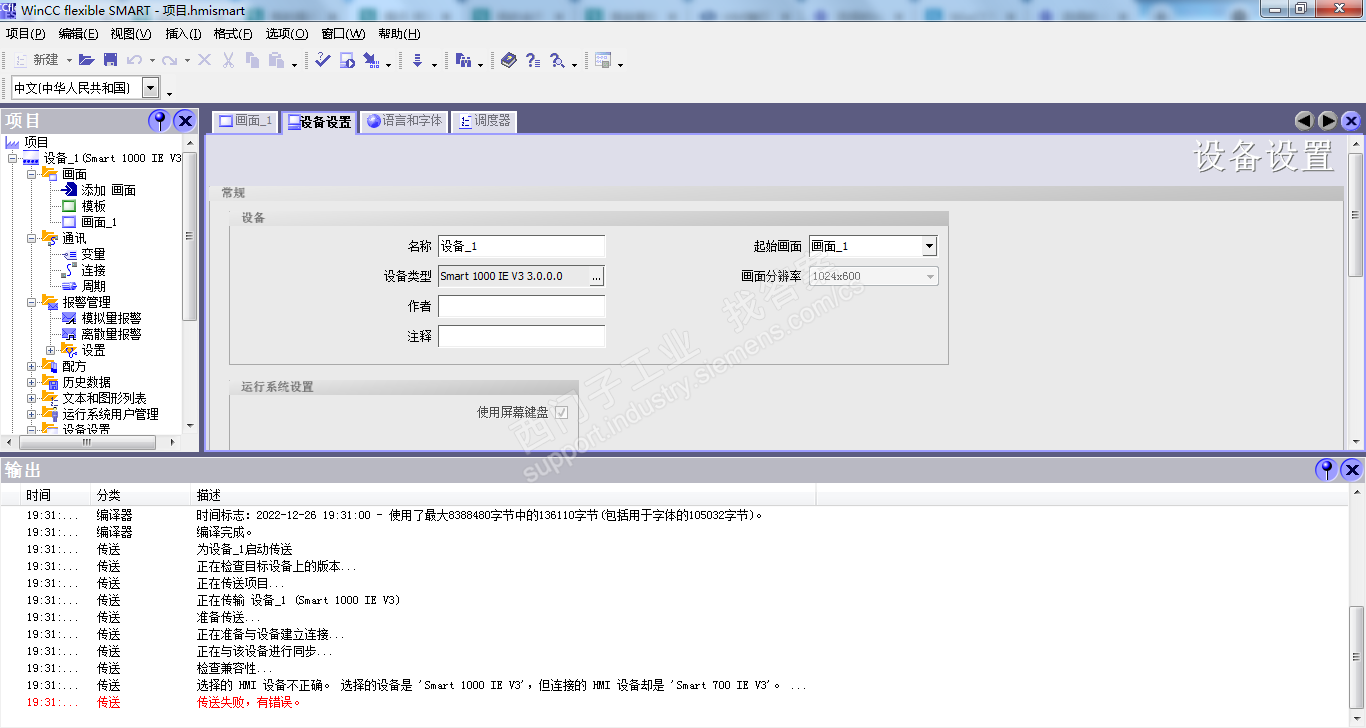Click the red 传送失败 error message
The height and width of the screenshot is (728, 1366).
(x=249, y=702)
